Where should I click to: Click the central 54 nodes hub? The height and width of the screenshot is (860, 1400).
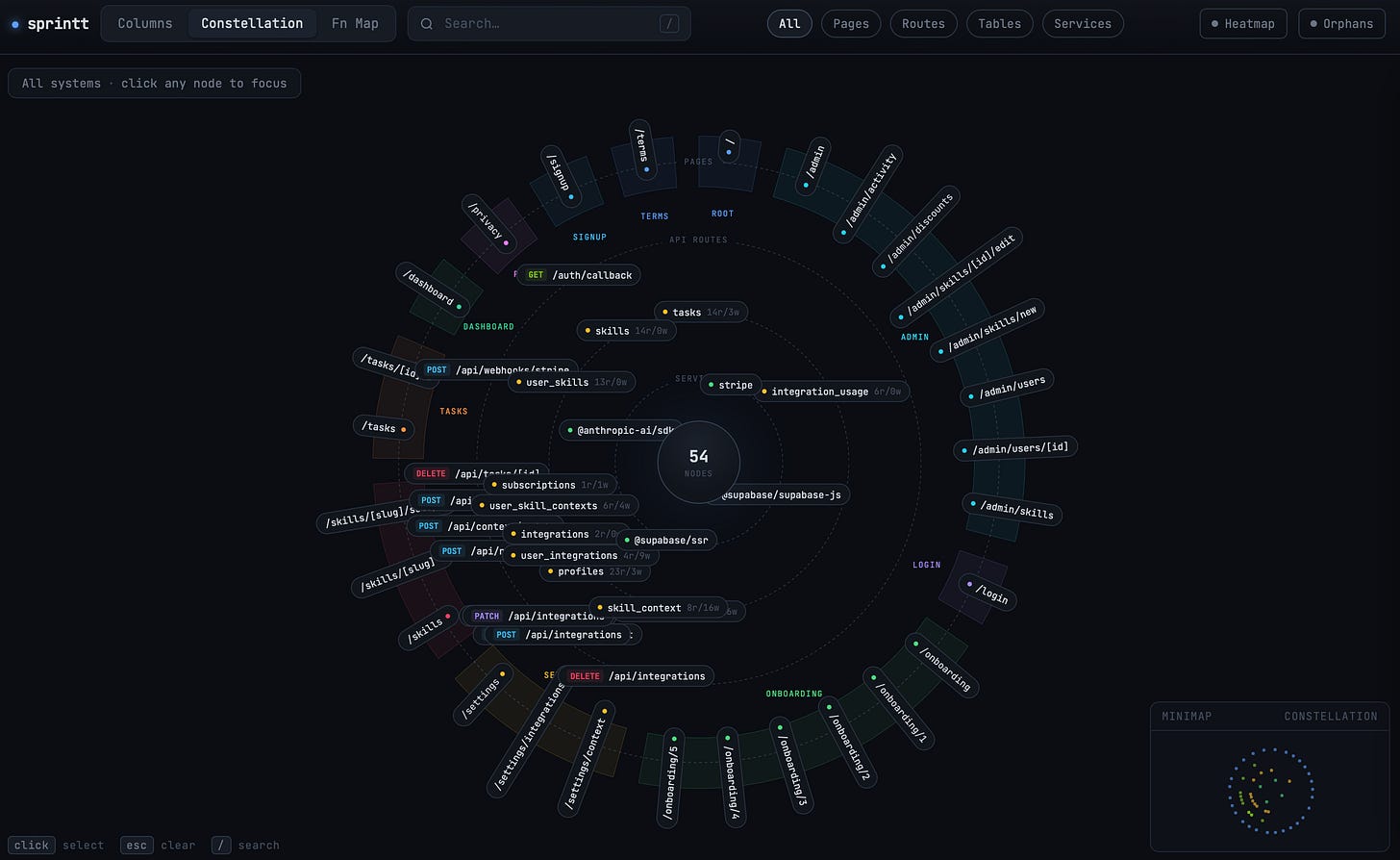click(x=699, y=462)
